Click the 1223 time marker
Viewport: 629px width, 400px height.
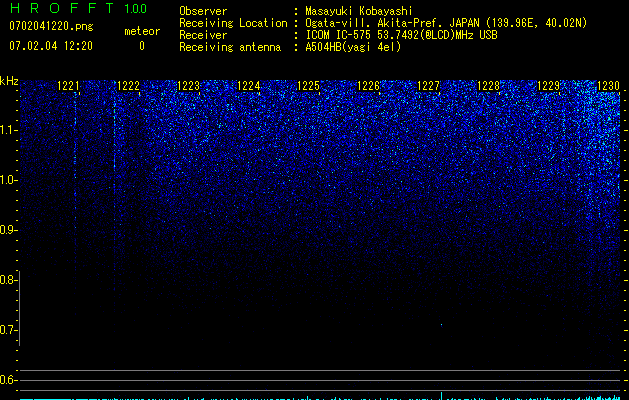point(188,86)
